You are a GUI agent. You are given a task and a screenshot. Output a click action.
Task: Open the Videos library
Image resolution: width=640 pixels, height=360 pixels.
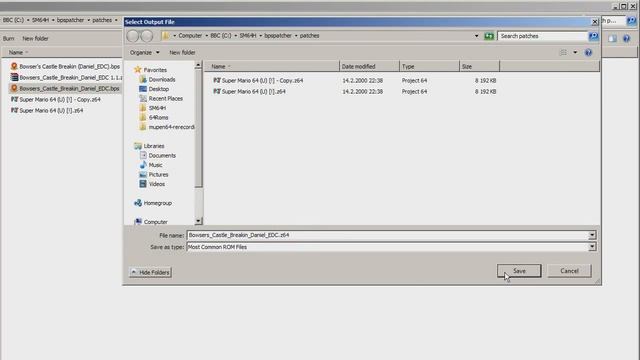[x=152, y=184]
